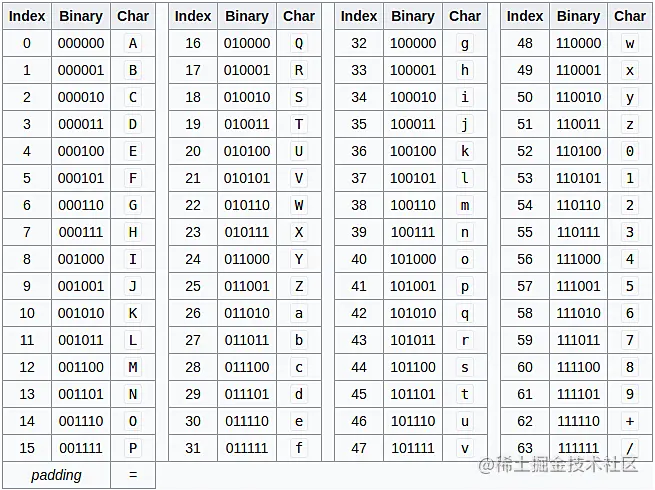Screen dimensions: 655x490
Task: Click the Char cell showing Q
Action: click(x=299, y=43)
